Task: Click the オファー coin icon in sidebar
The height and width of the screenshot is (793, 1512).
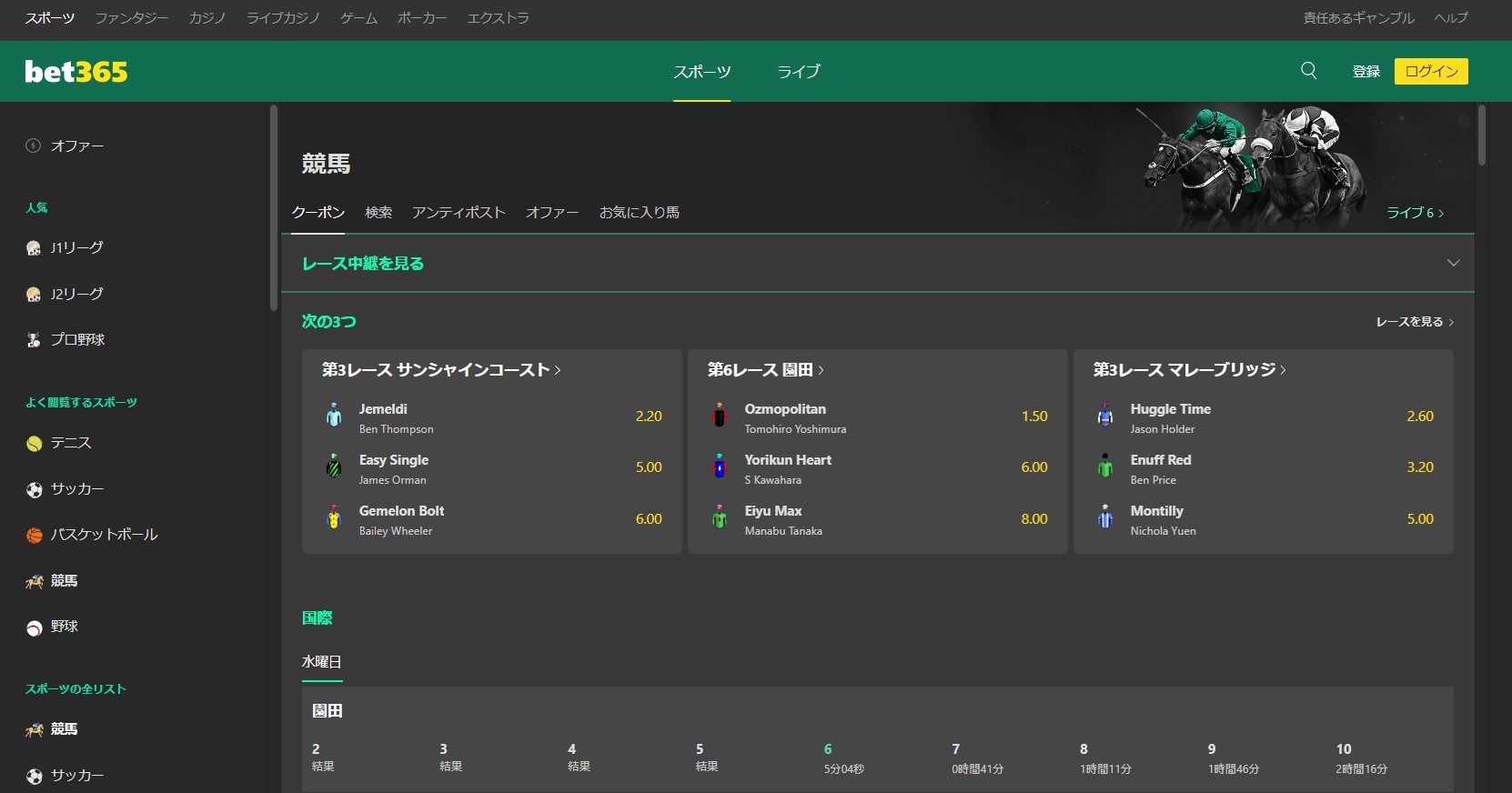Action: (x=34, y=146)
